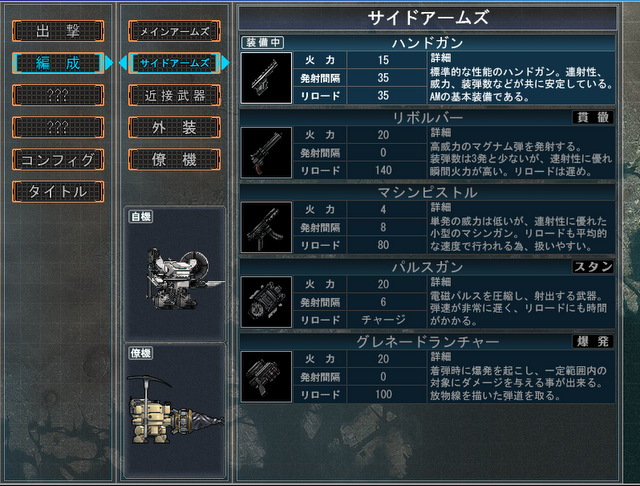Return to タイトル title screen
This screenshot has height=486, width=640.
(58, 191)
